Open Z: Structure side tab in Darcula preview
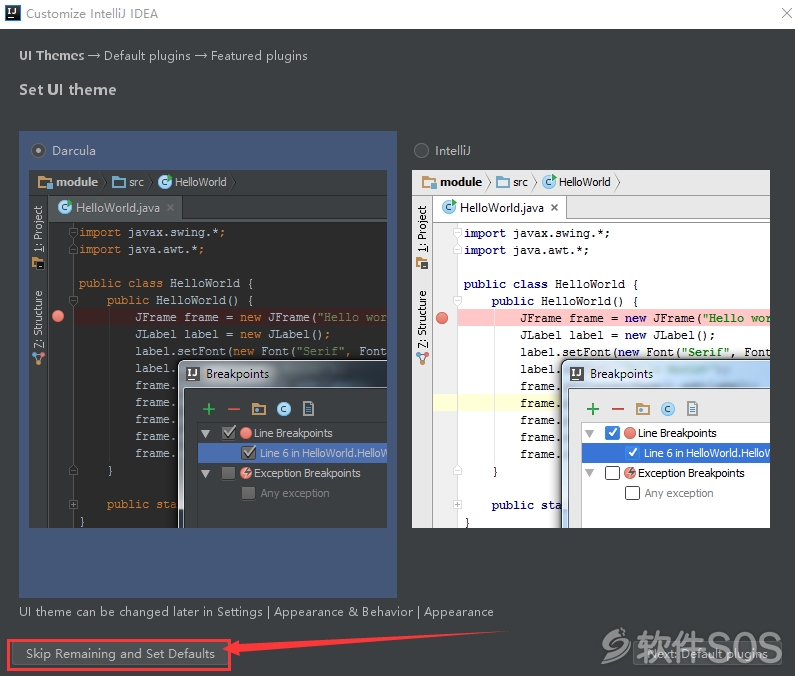The width and height of the screenshot is (795, 676). pyautogui.click(x=39, y=319)
